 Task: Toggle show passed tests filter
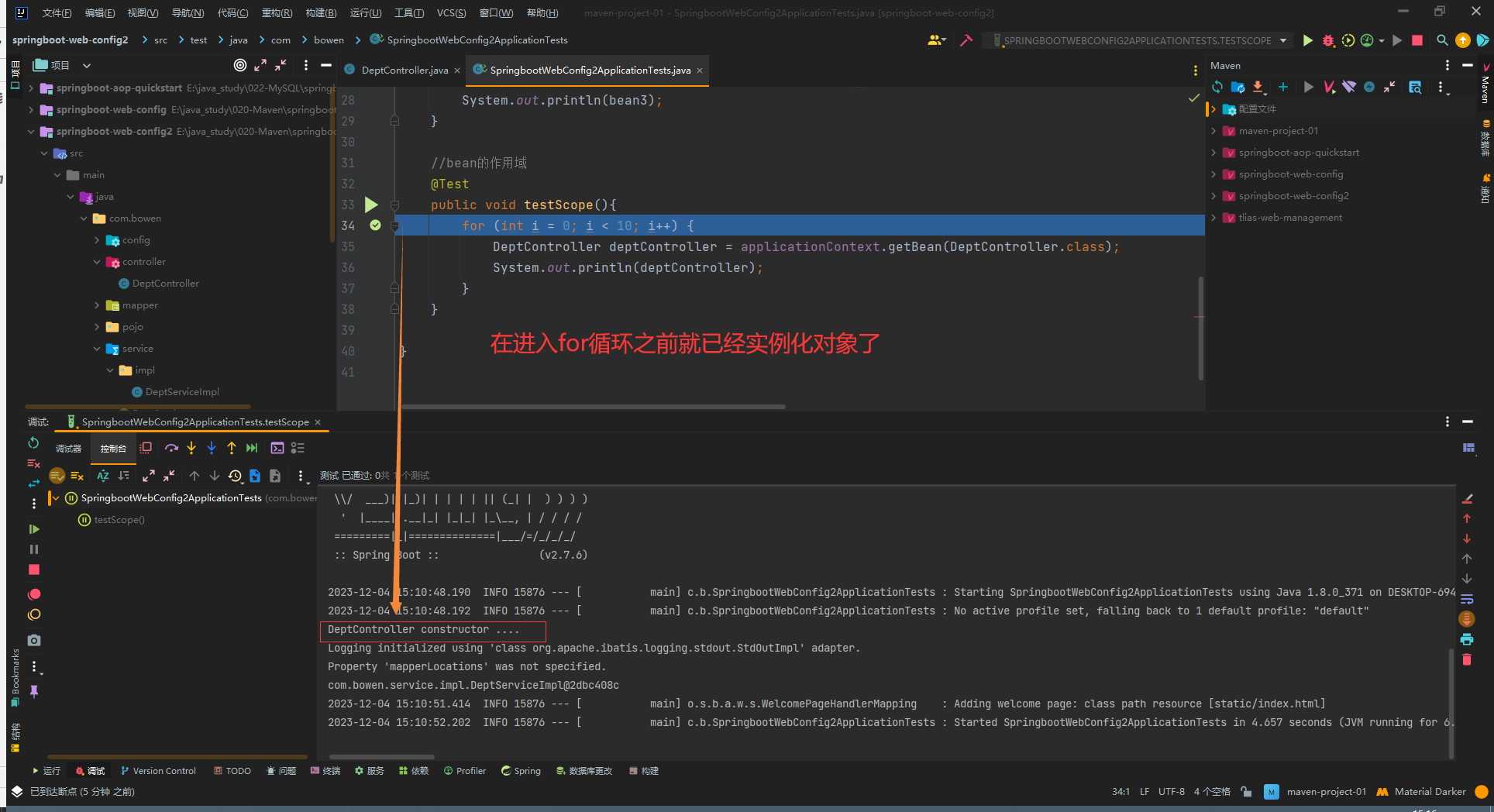pyautogui.click(x=57, y=476)
